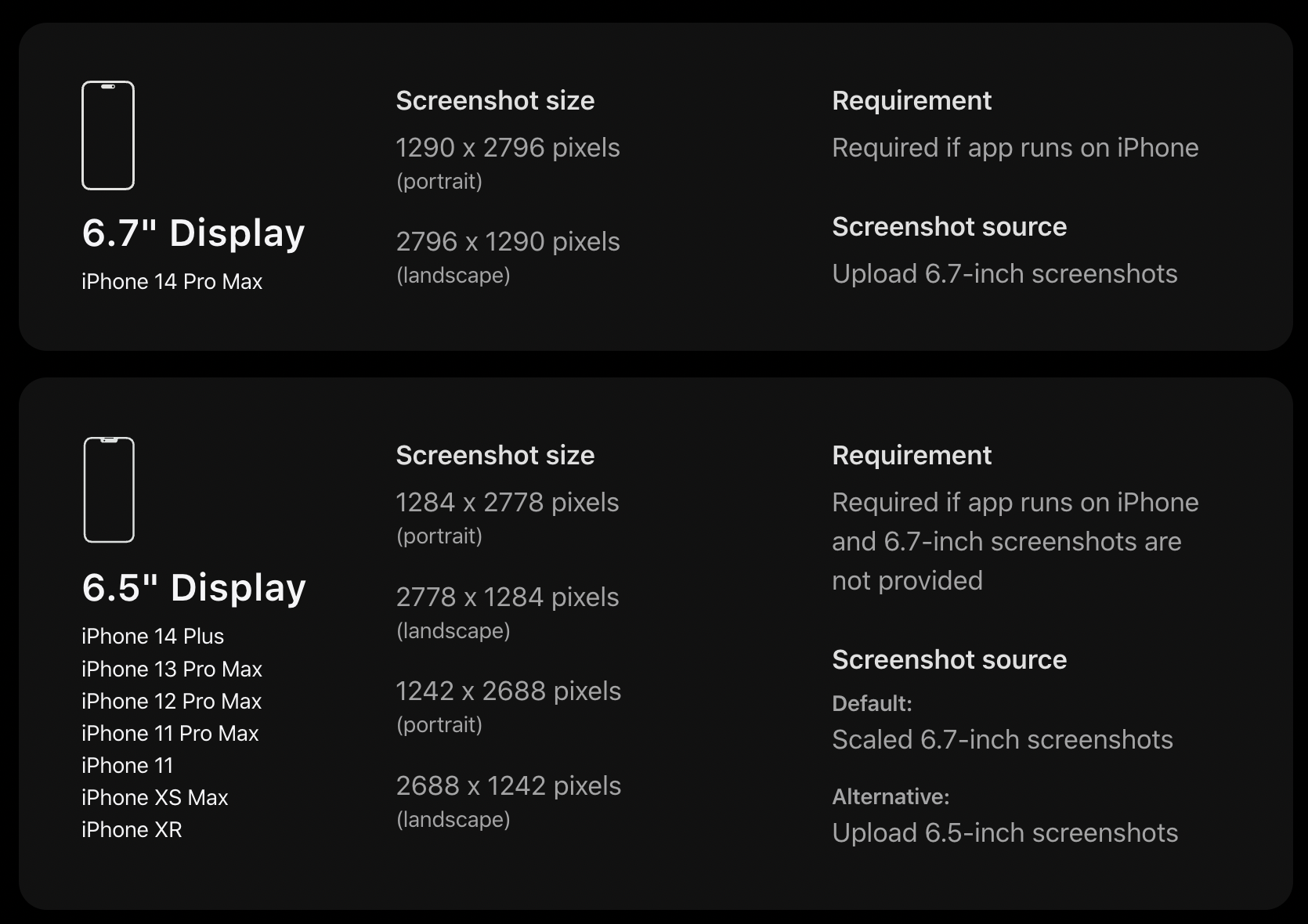Viewport: 1308px width, 924px height.
Task: Click iPhone 13 Pro Max in device list
Action: point(172,670)
